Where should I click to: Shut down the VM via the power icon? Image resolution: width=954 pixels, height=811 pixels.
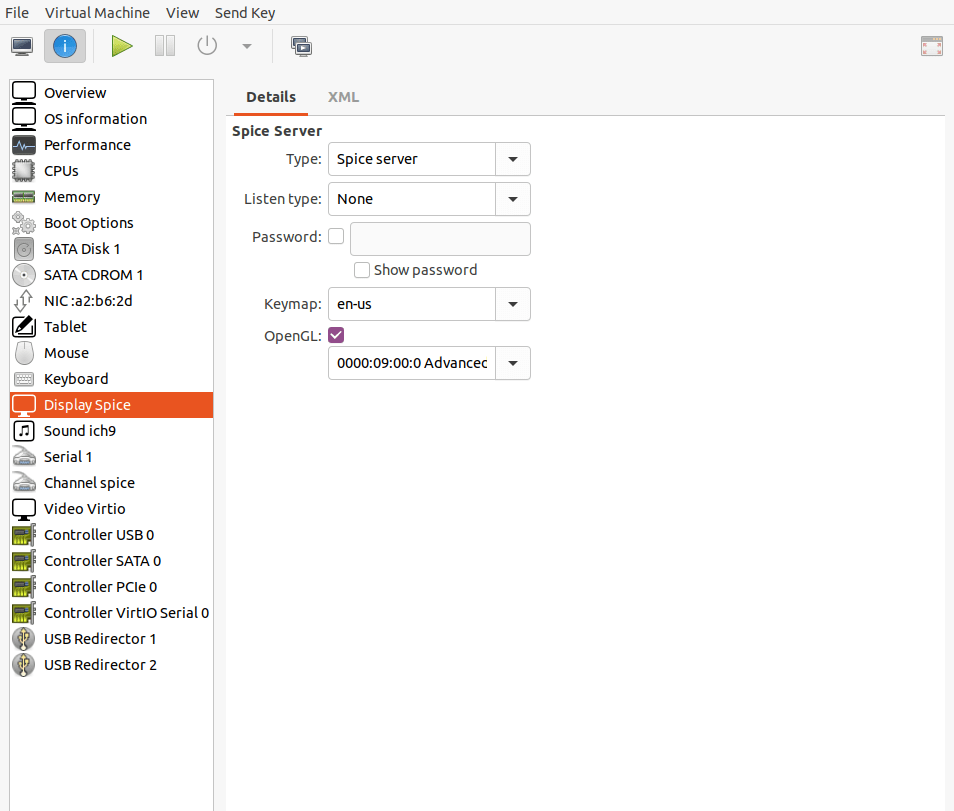click(x=206, y=45)
